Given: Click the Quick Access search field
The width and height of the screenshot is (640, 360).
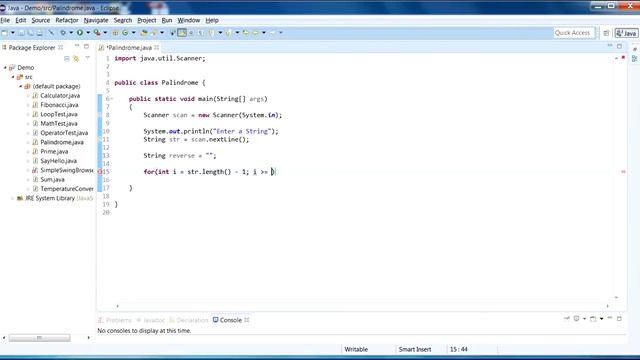Looking at the screenshot, I should [x=573, y=33].
